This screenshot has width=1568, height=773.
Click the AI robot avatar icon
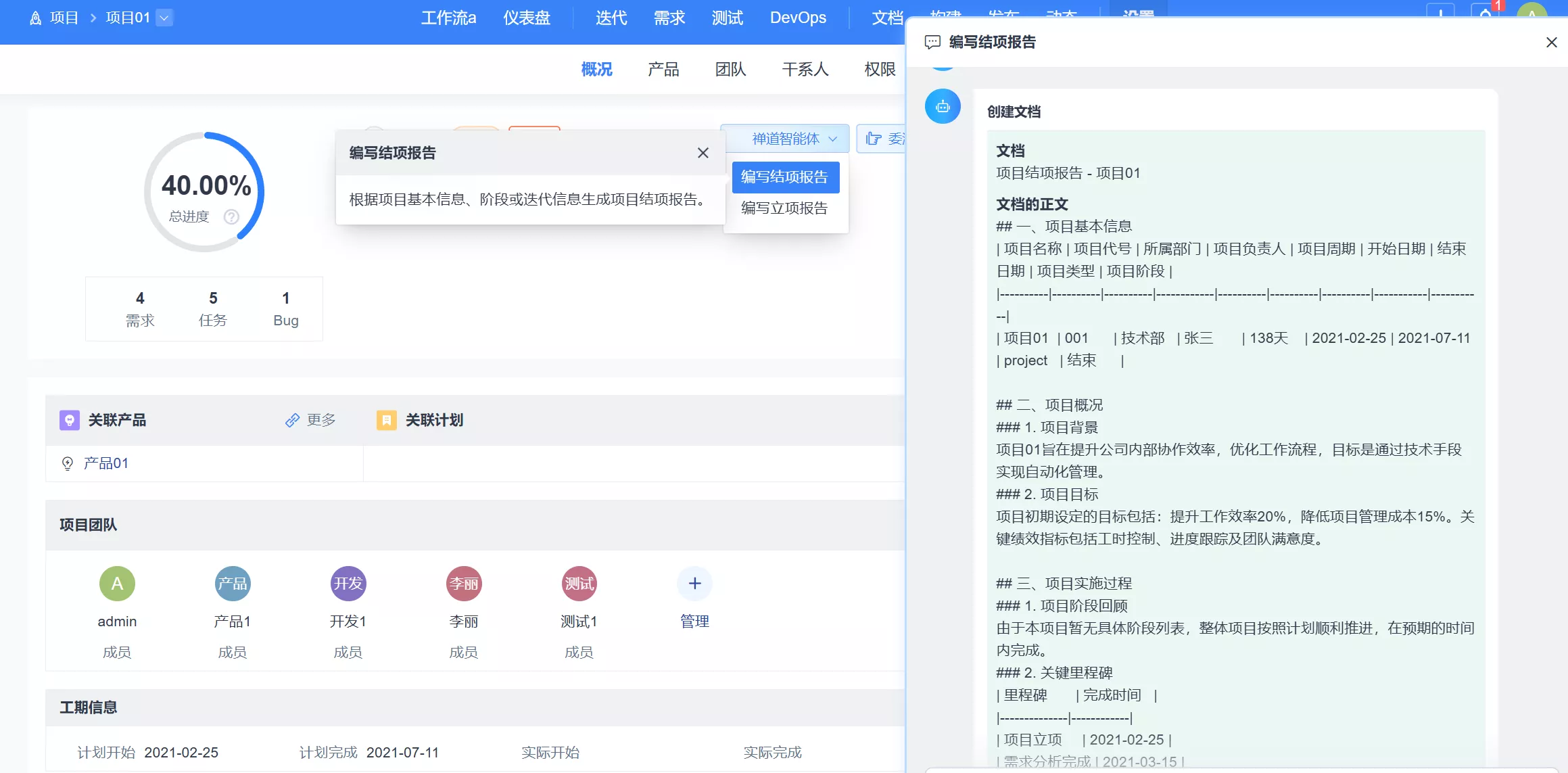point(943,106)
